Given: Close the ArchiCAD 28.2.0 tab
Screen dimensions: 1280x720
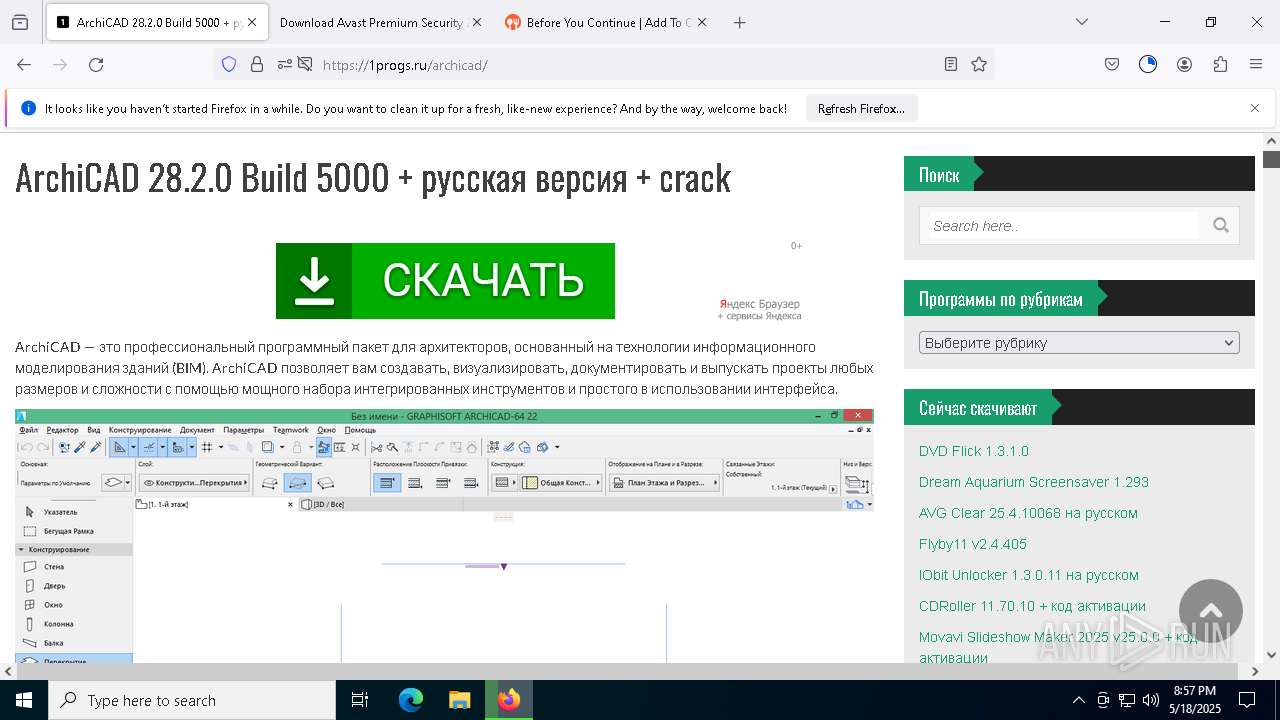Looking at the screenshot, I should tap(252, 22).
